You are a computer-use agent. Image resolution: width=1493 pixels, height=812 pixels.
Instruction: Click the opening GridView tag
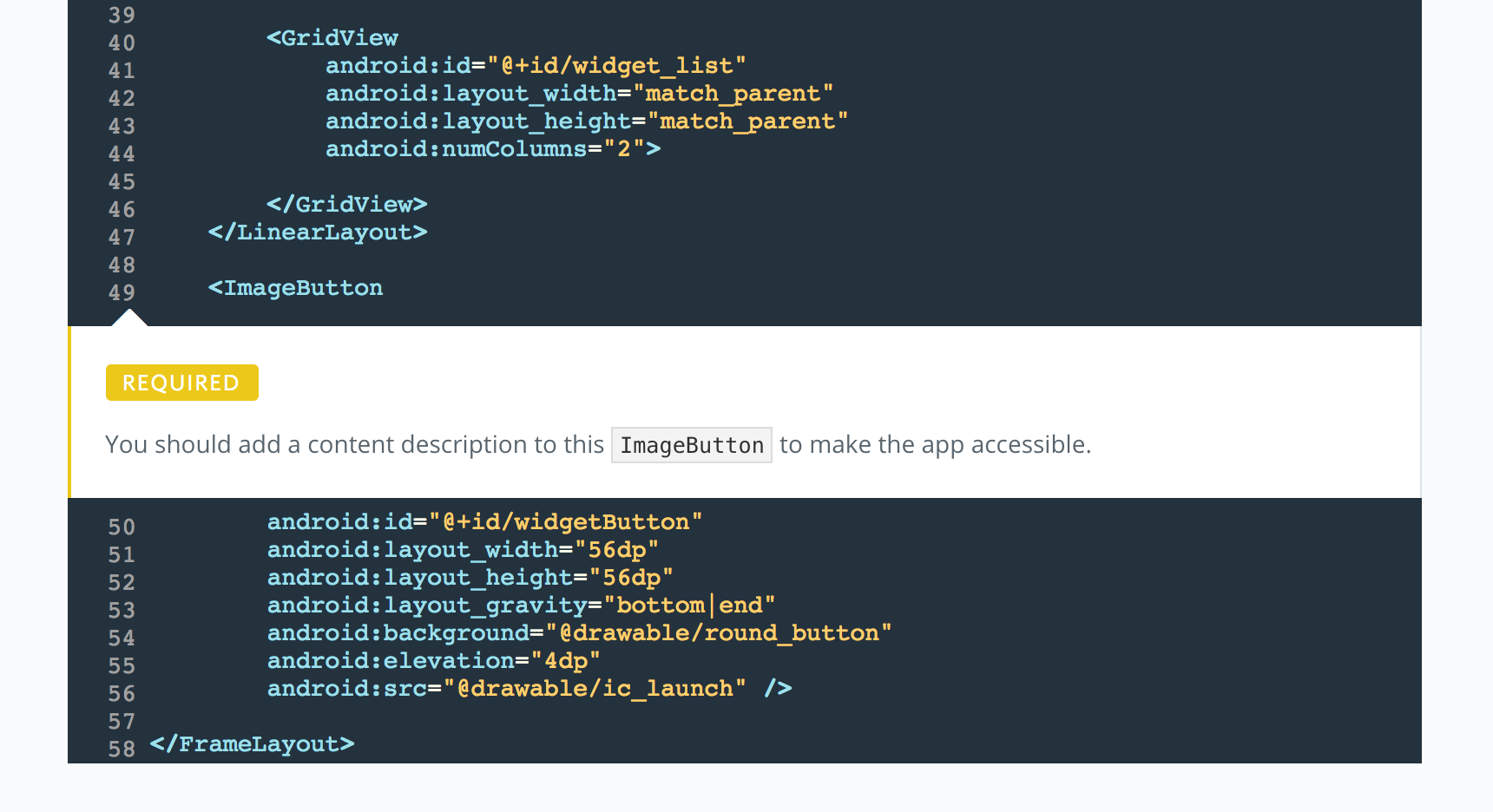[332, 38]
